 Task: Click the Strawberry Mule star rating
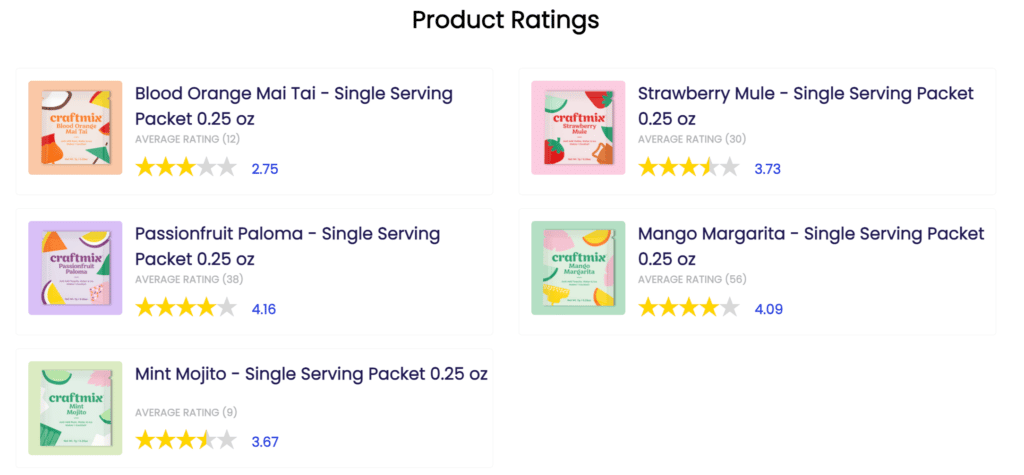click(x=688, y=168)
